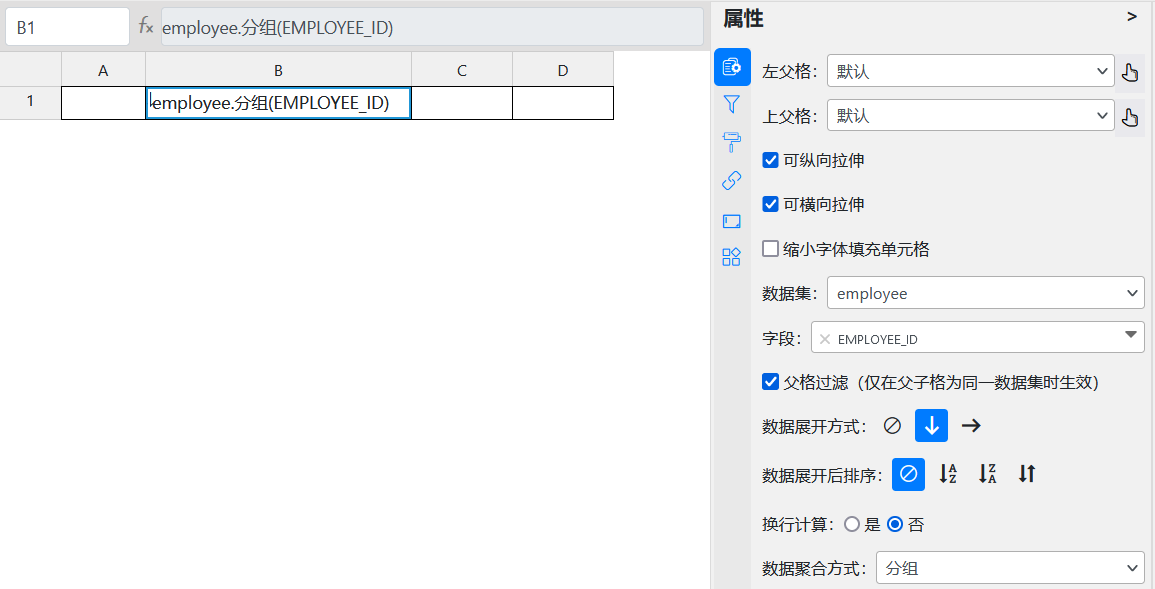This screenshot has height=589, width=1155.
Task: Select row 1 header
Action: pos(30,103)
